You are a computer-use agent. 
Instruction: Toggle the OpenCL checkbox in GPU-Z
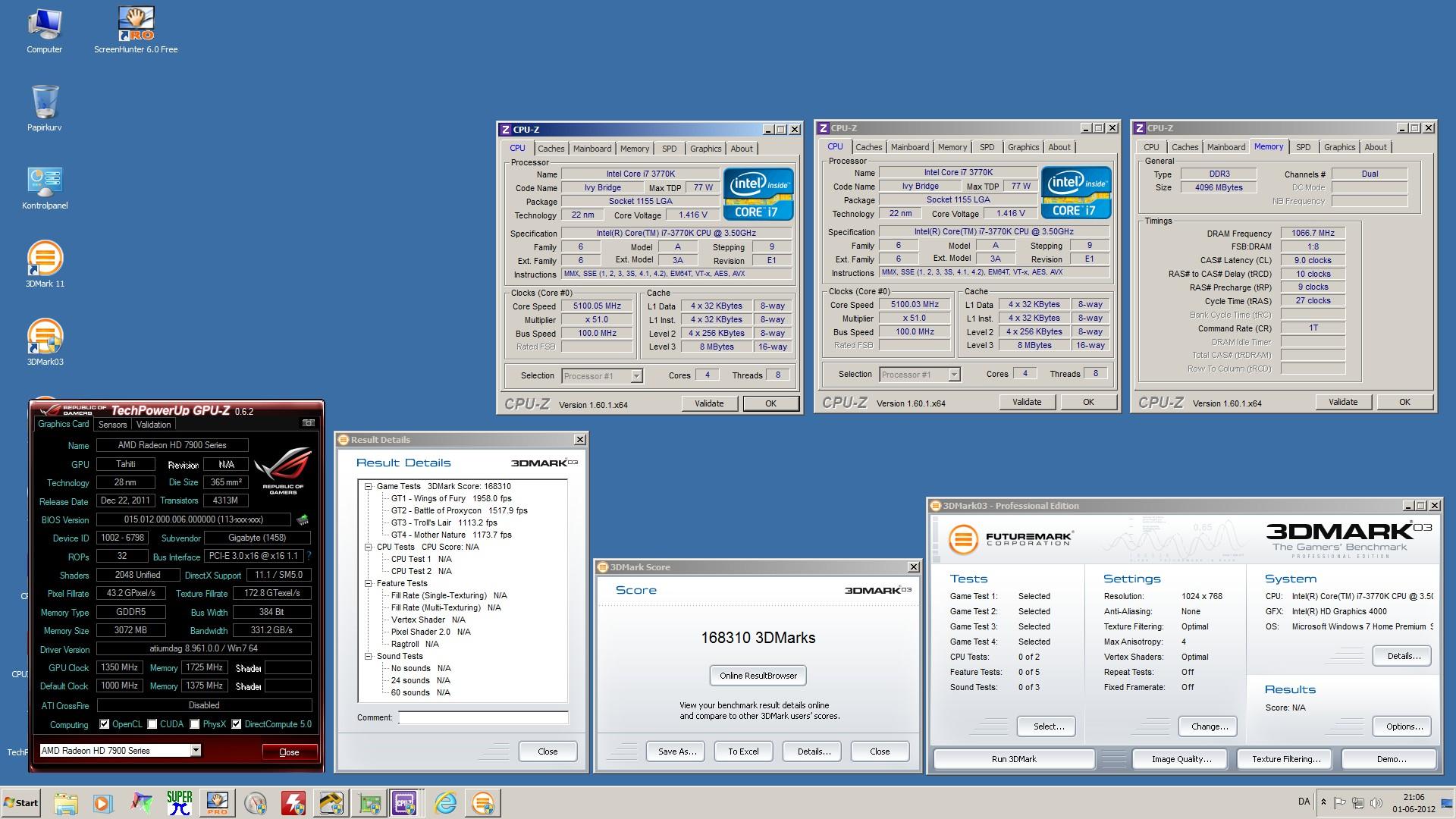pos(105,724)
